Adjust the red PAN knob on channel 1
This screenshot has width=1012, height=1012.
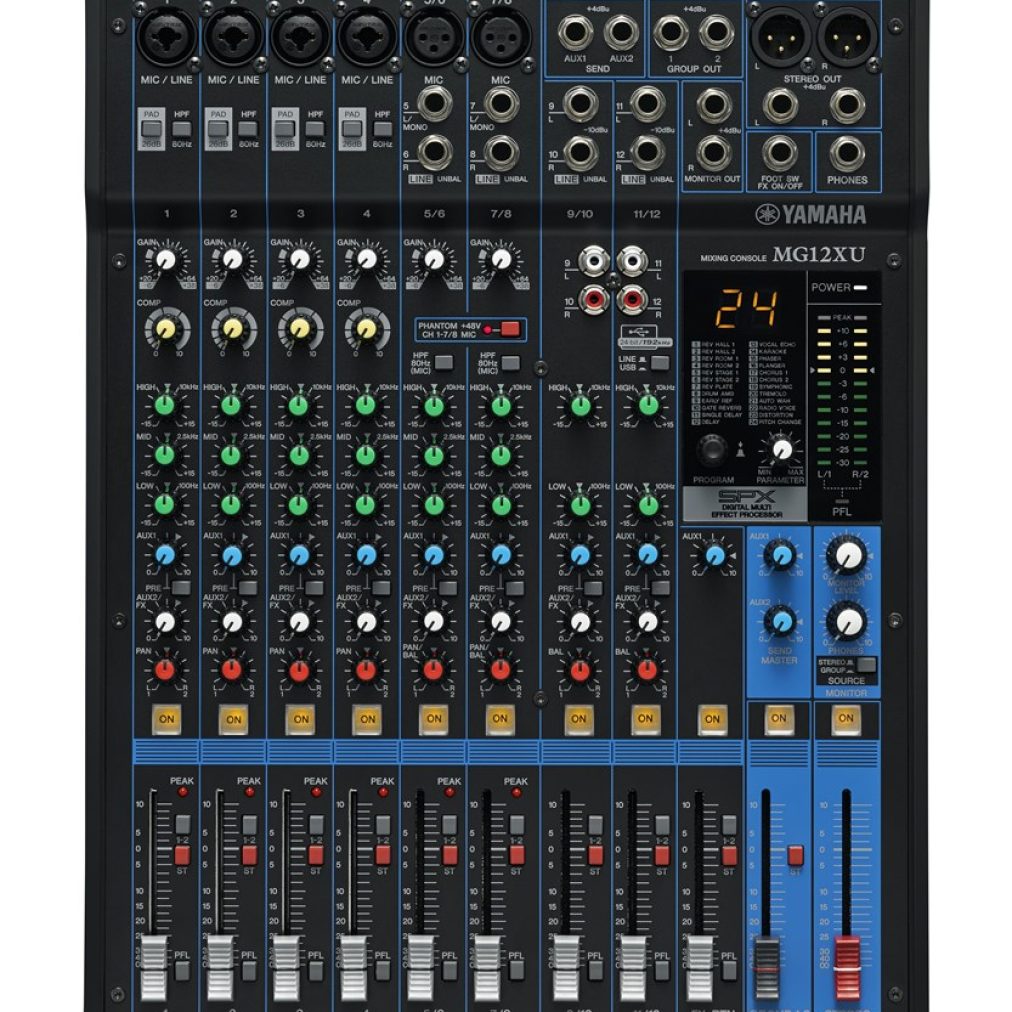pos(165,671)
